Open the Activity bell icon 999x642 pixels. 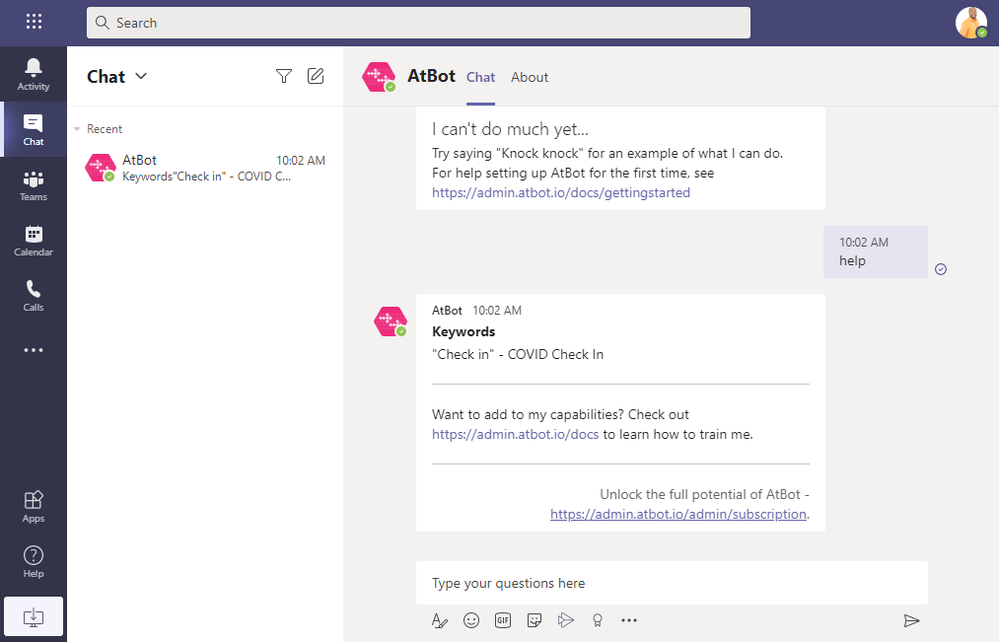tap(33, 74)
